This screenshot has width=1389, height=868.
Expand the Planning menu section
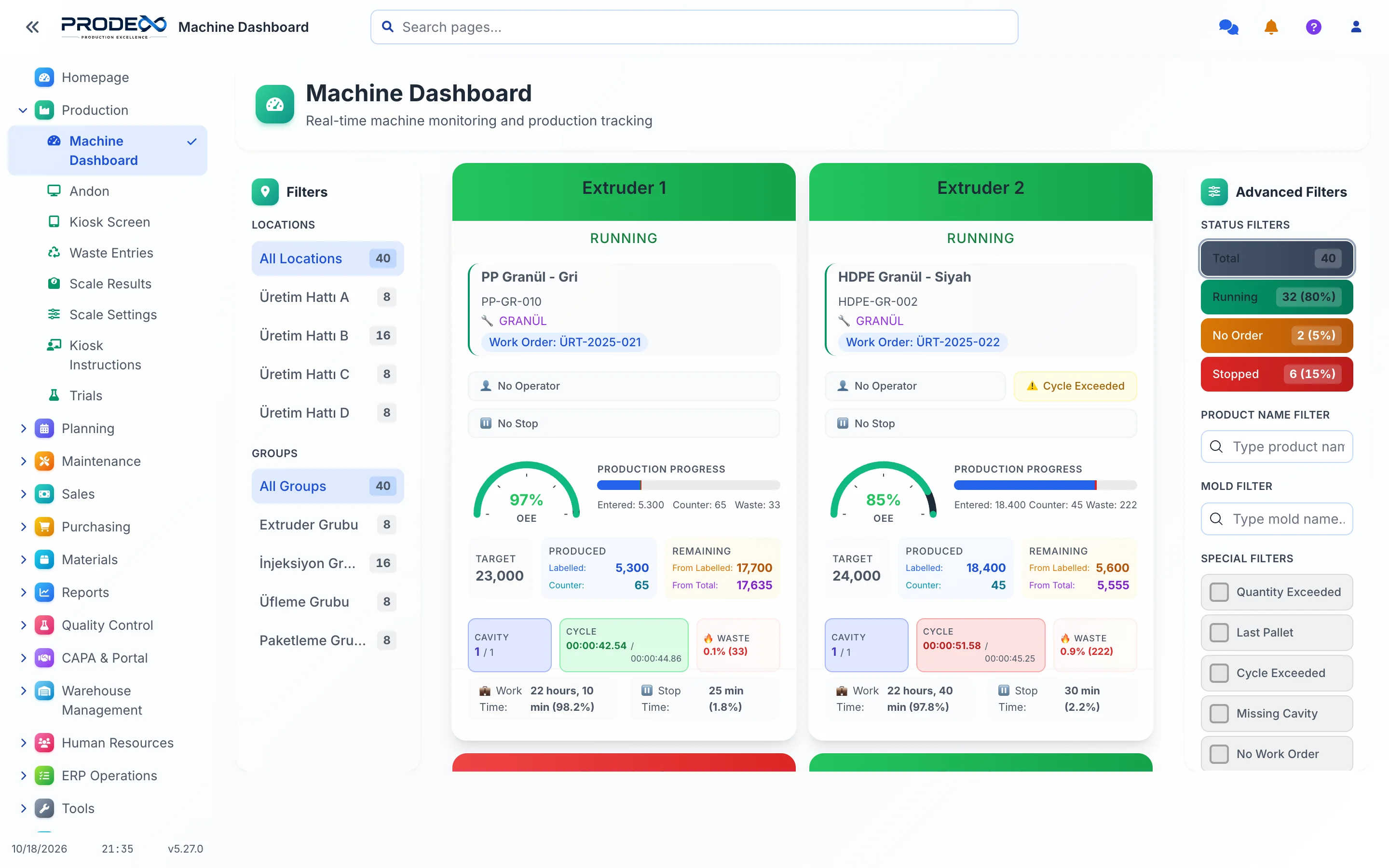click(23, 428)
